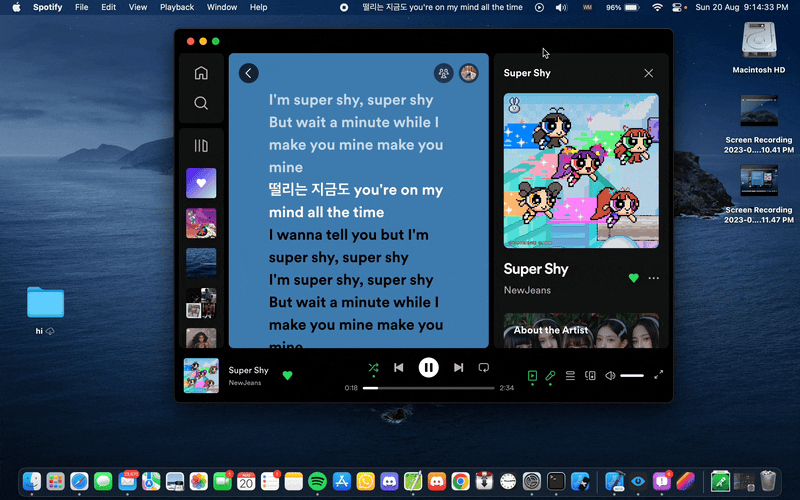This screenshot has width=800, height=500.
Task: Select the Screen Recording 10.41 PM file
Action: tap(759, 111)
